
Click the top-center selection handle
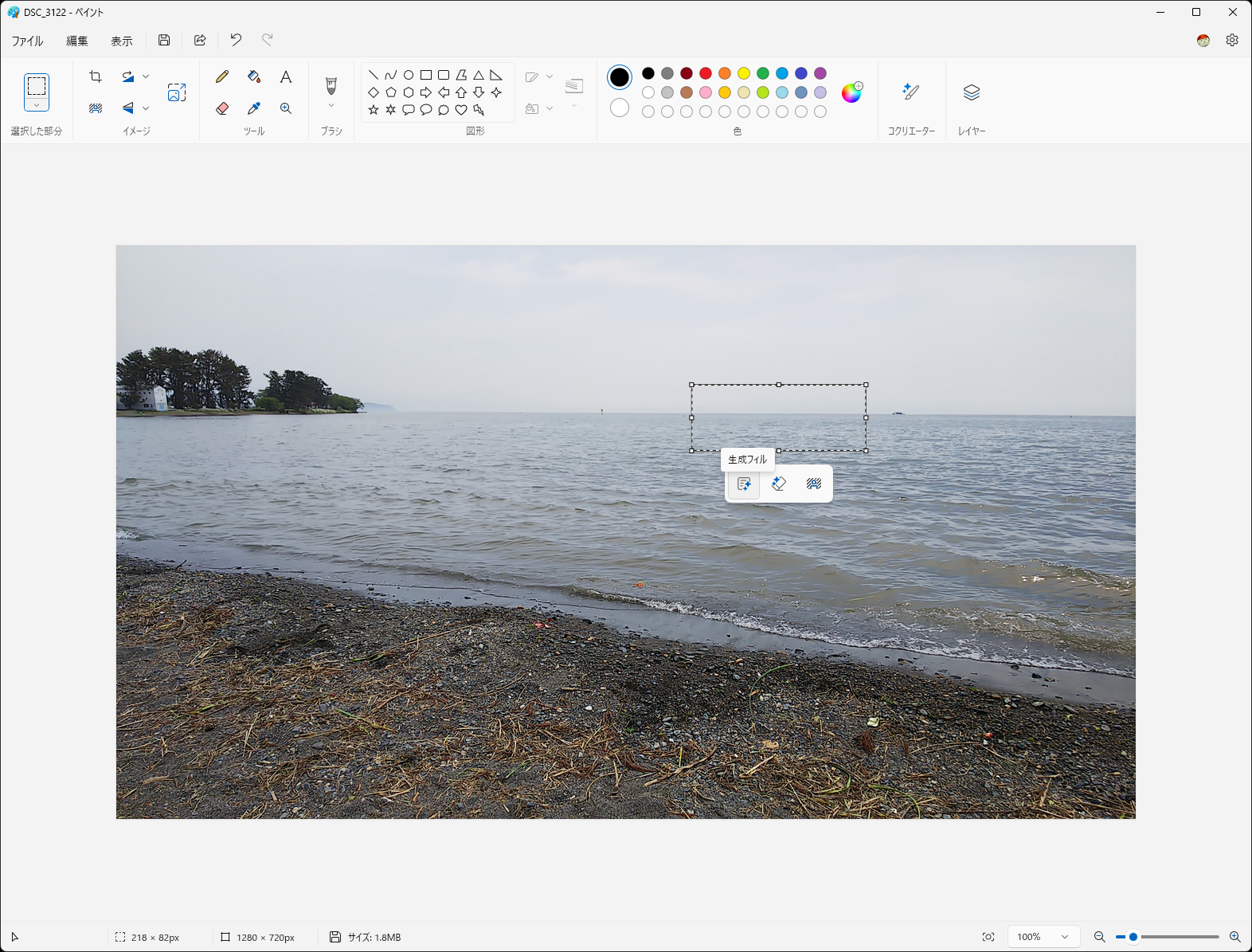pos(779,385)
